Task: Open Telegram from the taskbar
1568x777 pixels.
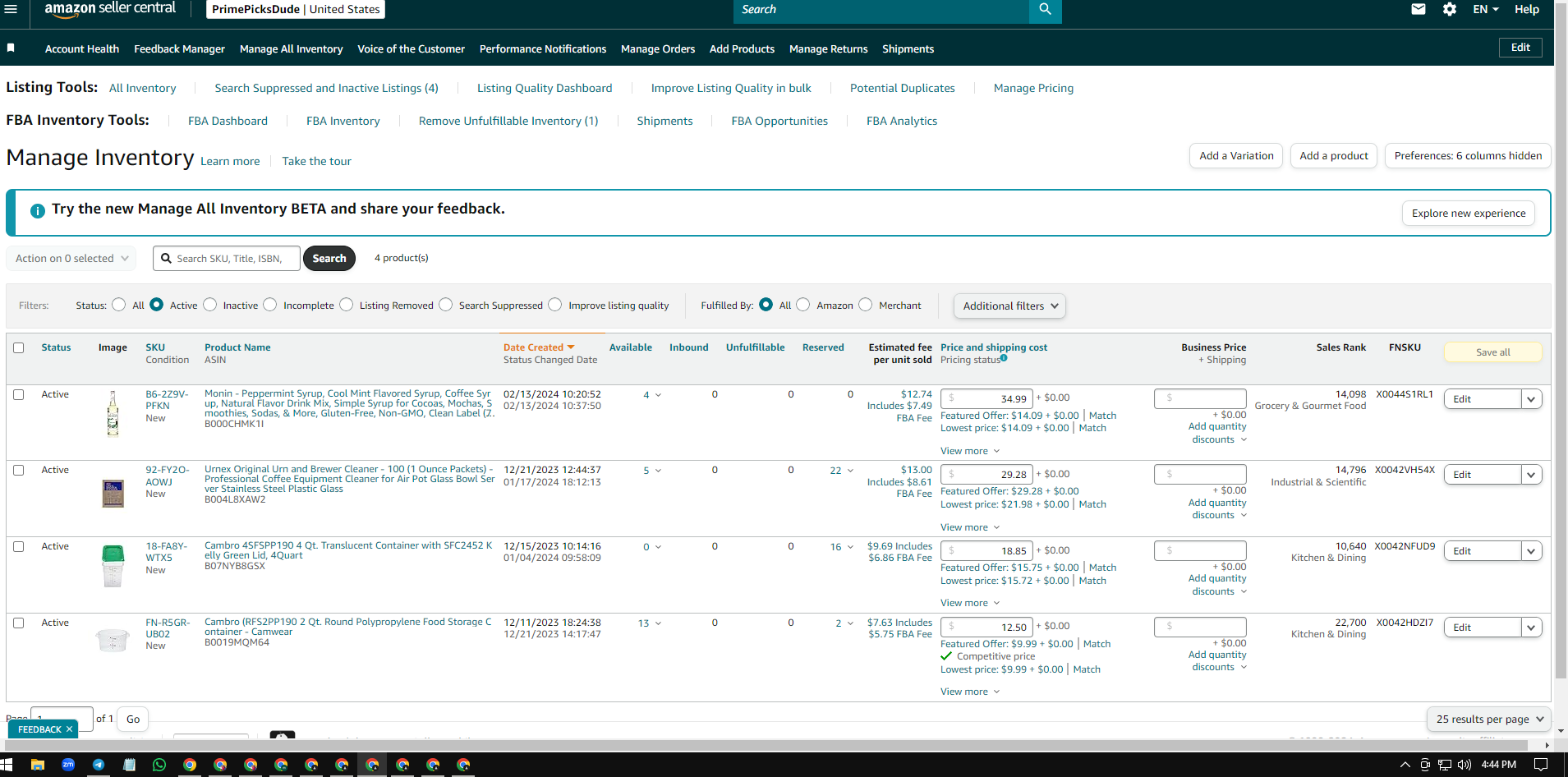Action: pyautogui.click(x=99, y=765)
